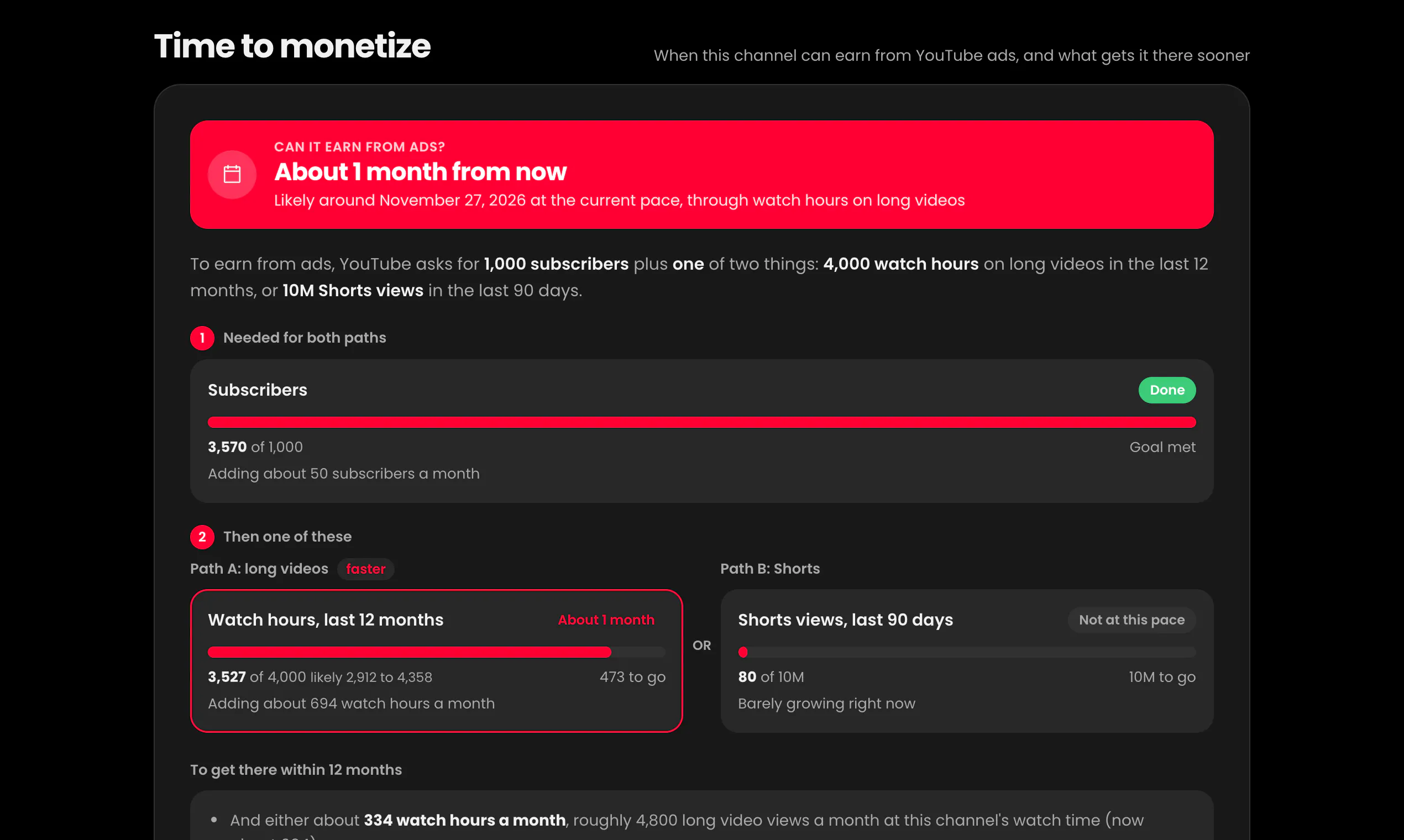1404x840 pixels.
Task: Click the 'Subscribers' card title
Action: (258, 390)
